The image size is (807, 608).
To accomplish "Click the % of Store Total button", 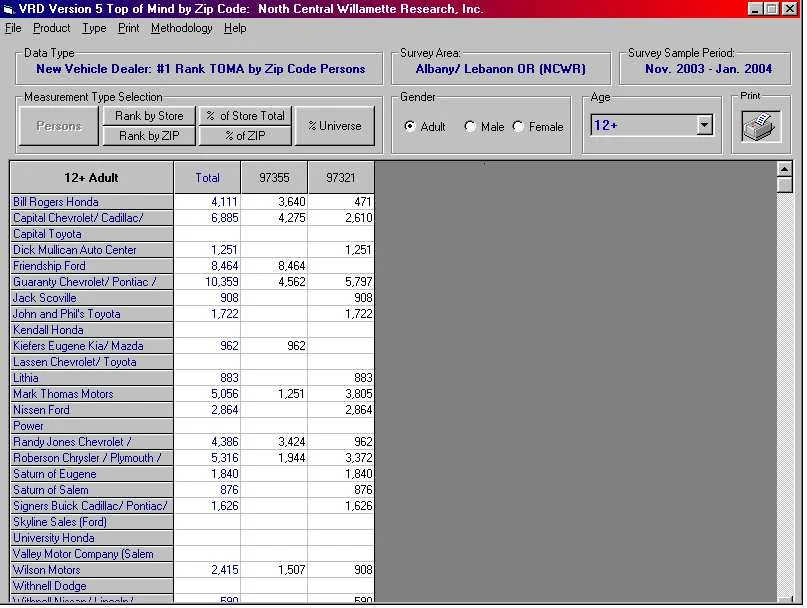I will (245, 116).
